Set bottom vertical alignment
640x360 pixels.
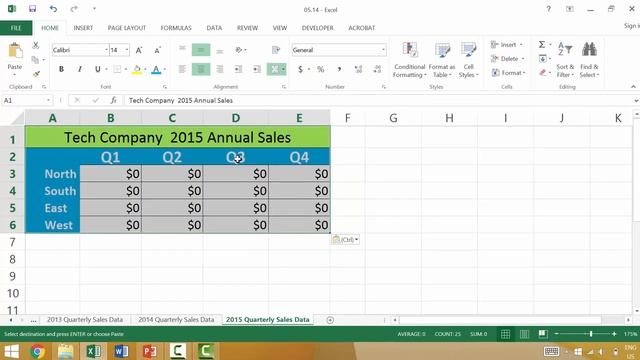220,51
